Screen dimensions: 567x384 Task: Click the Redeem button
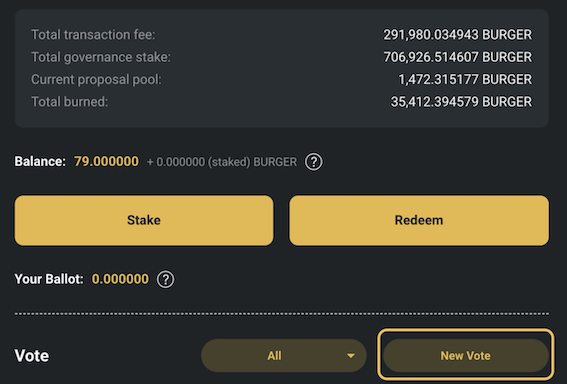coord(419,220)
